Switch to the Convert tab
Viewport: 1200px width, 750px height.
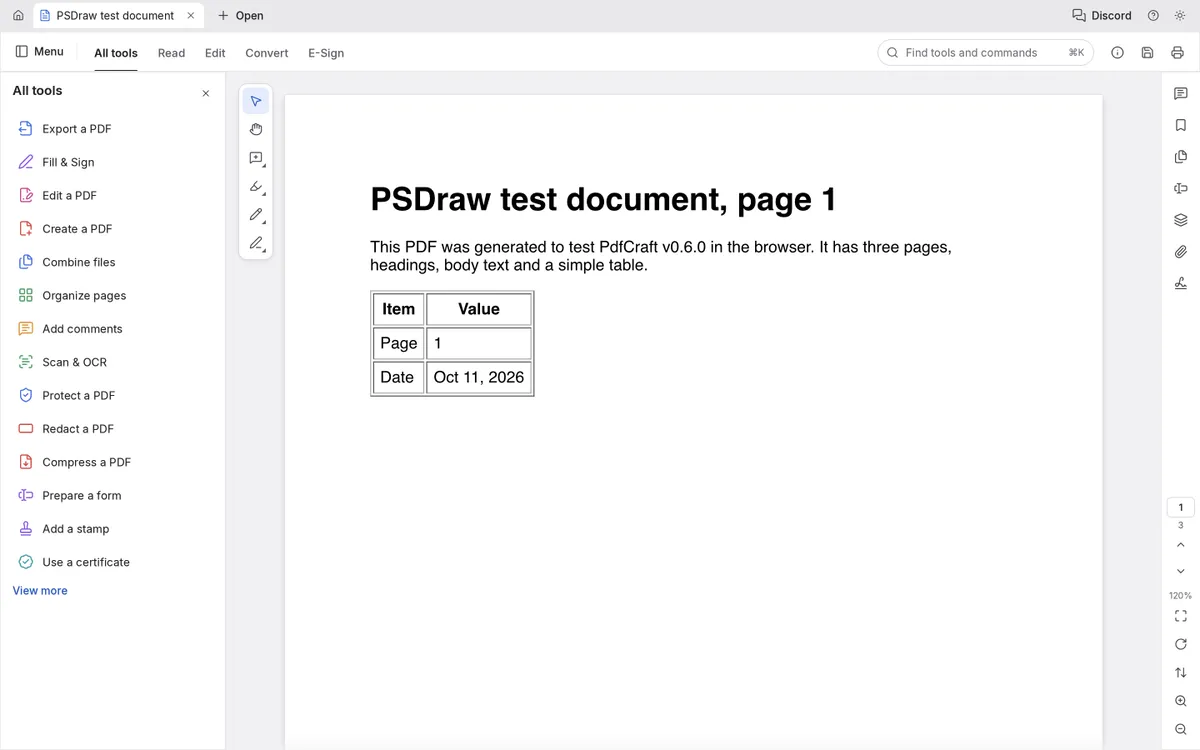click(x=267, y=53)
